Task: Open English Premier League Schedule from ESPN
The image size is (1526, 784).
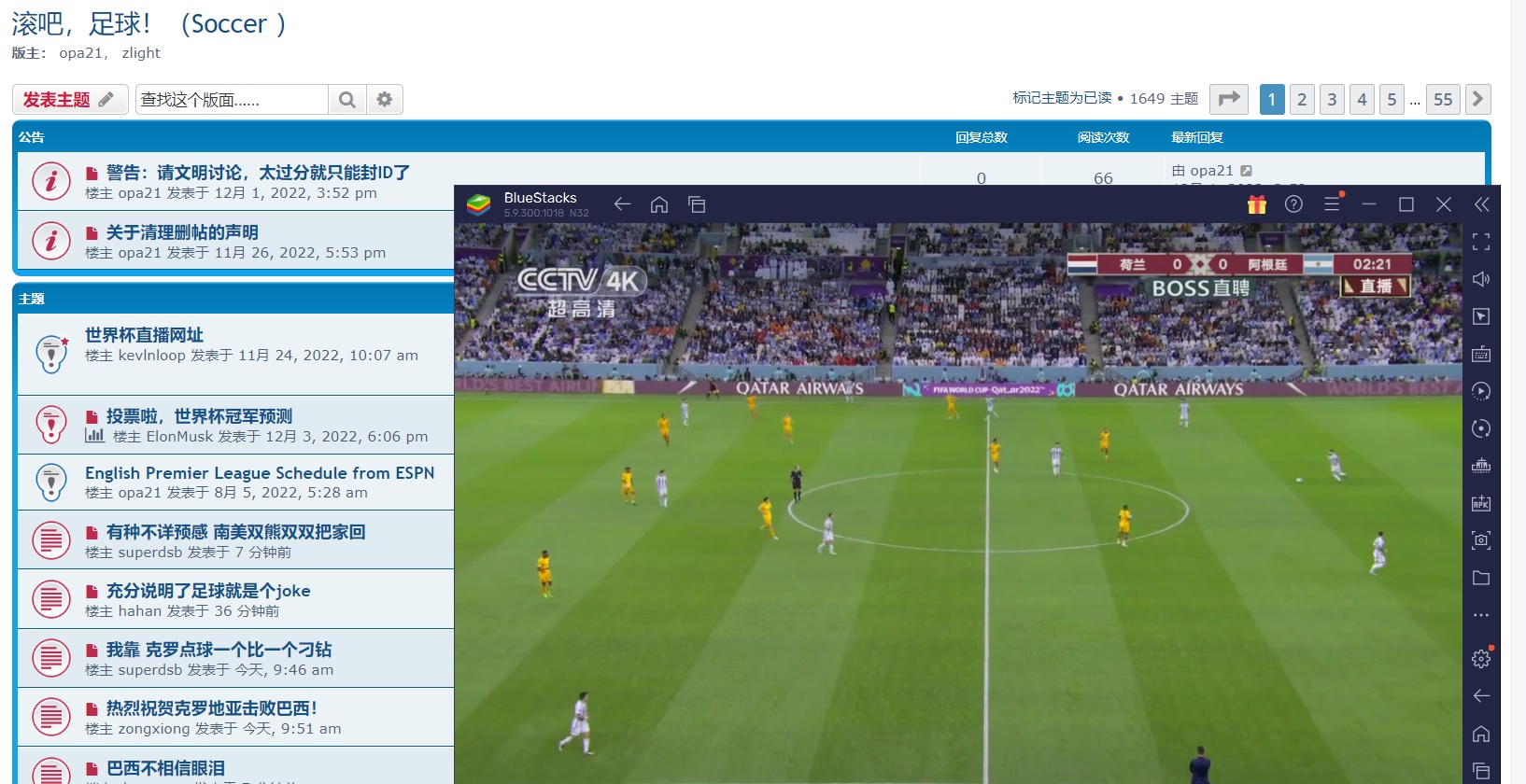Action: (x=260, y=473)
